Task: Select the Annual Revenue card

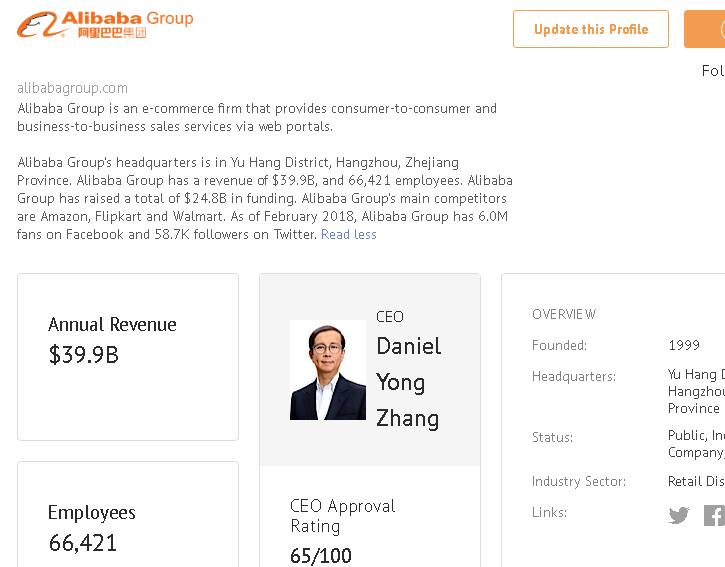Action: [x=128, y=356]
